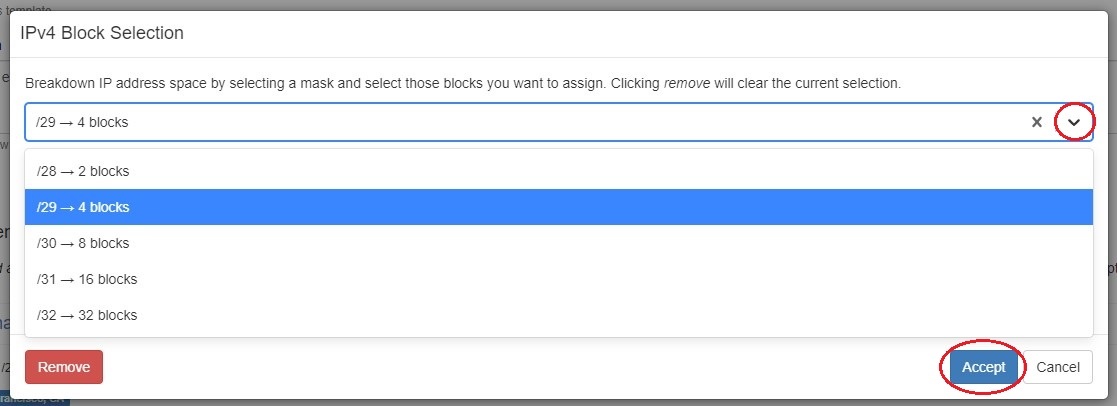Focus the mask selection combo box field
1117x406 pixels.
click(500, 122)
